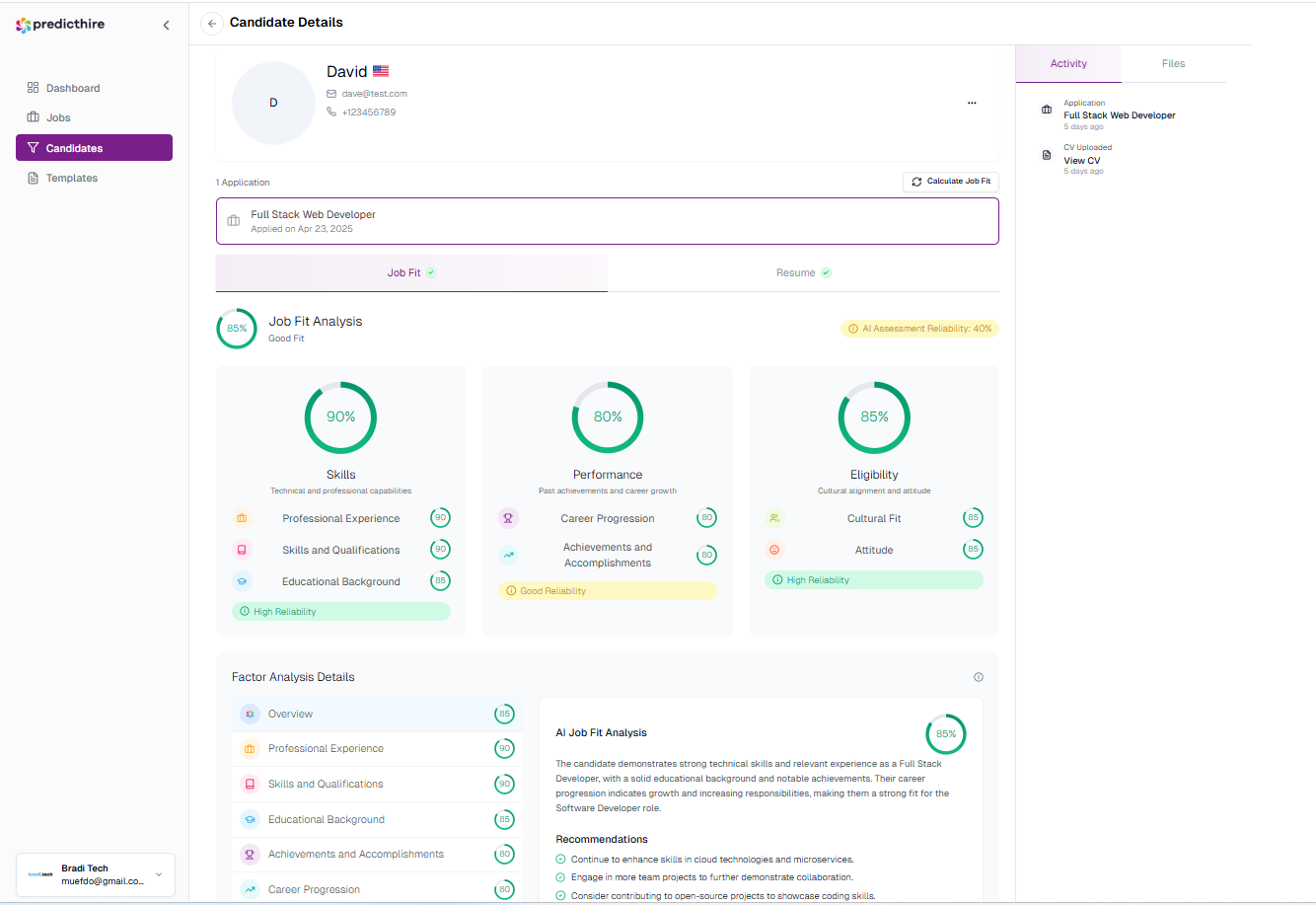Collapse the sidebar with the chevron icon

point(166,25)
